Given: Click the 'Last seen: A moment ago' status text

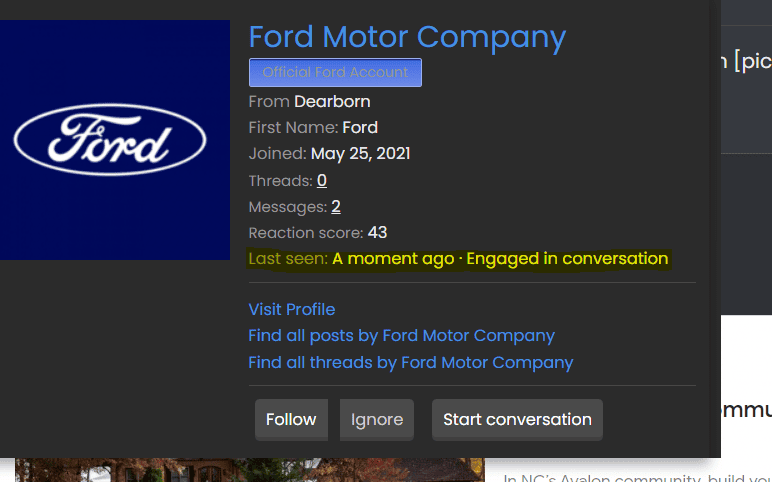Looking at the screenshot, I should tap(351, 259).
